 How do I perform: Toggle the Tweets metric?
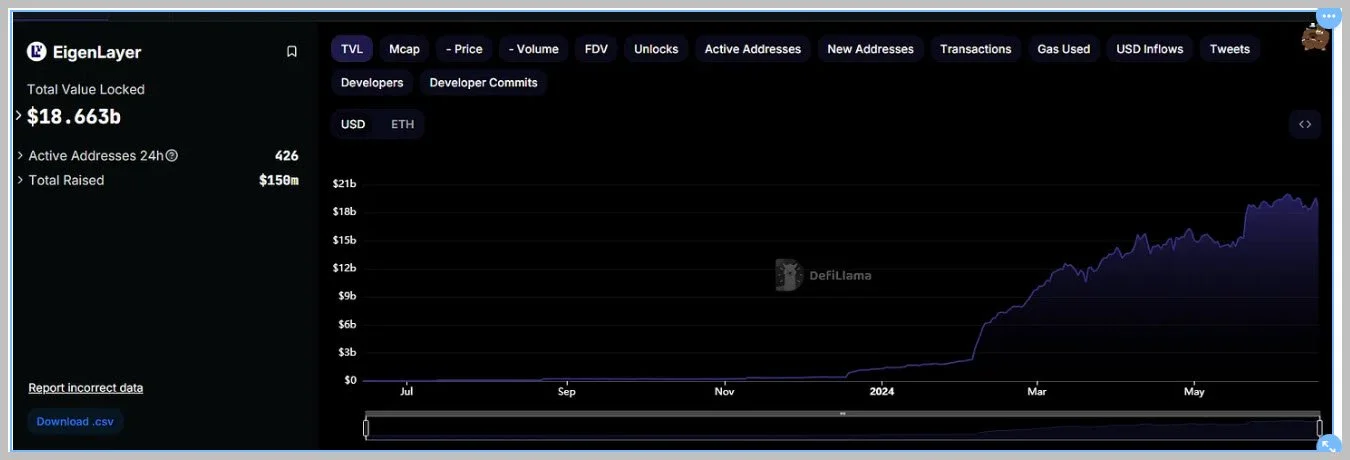(1230, 49)
